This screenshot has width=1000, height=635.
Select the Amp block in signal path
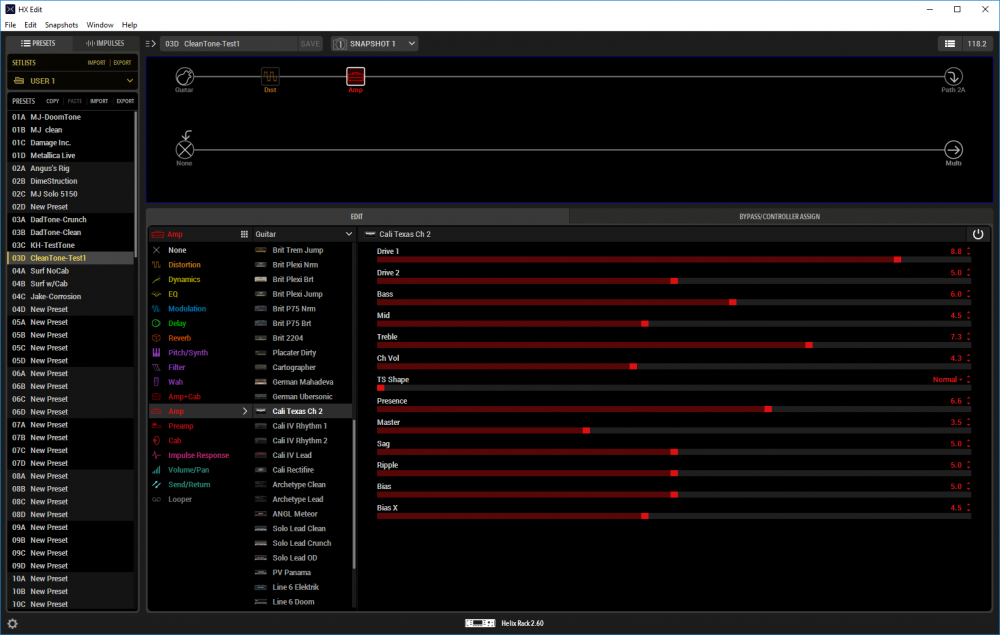point(355,77)
